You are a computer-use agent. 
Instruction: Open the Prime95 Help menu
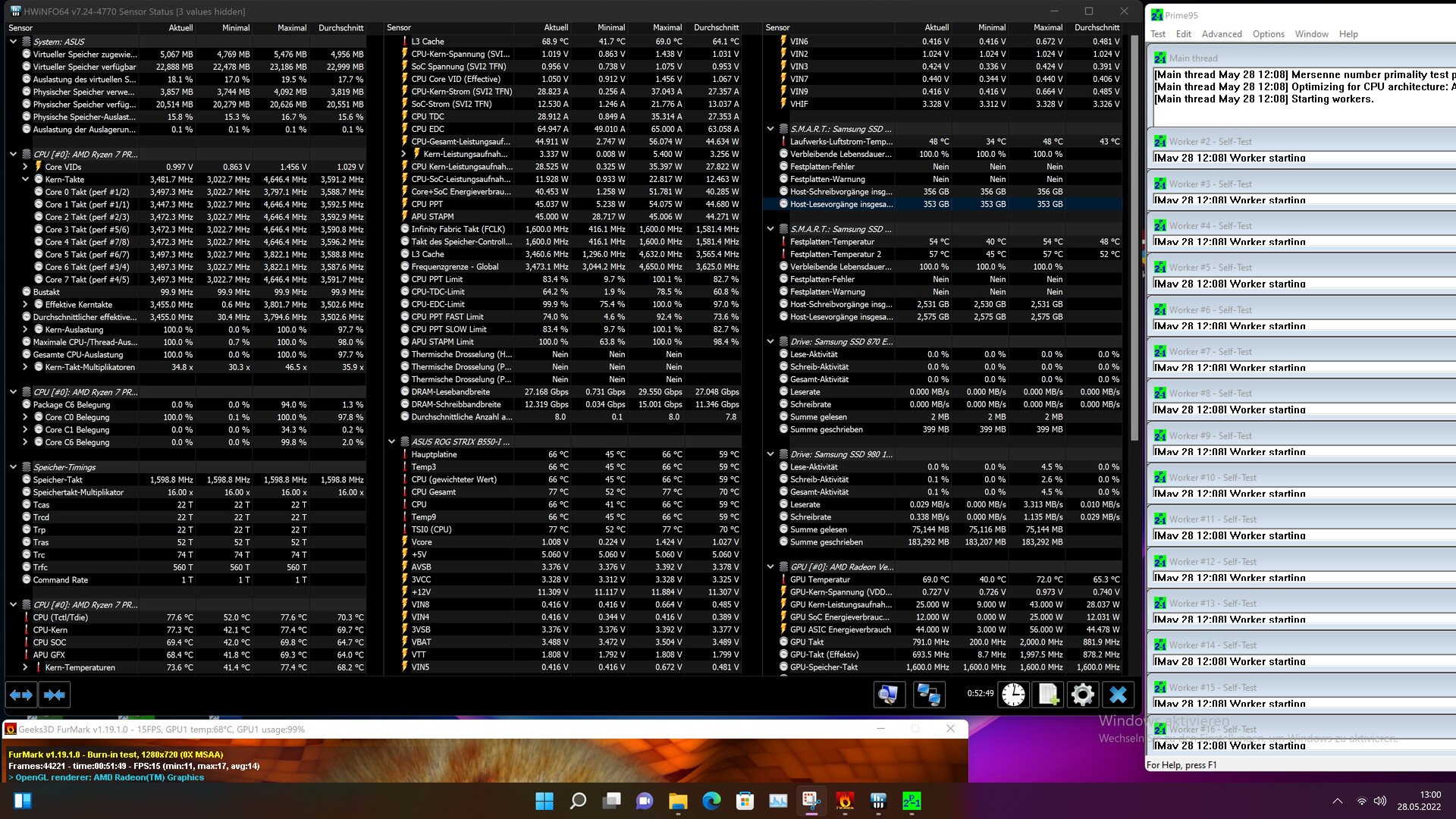point(1348,34)
